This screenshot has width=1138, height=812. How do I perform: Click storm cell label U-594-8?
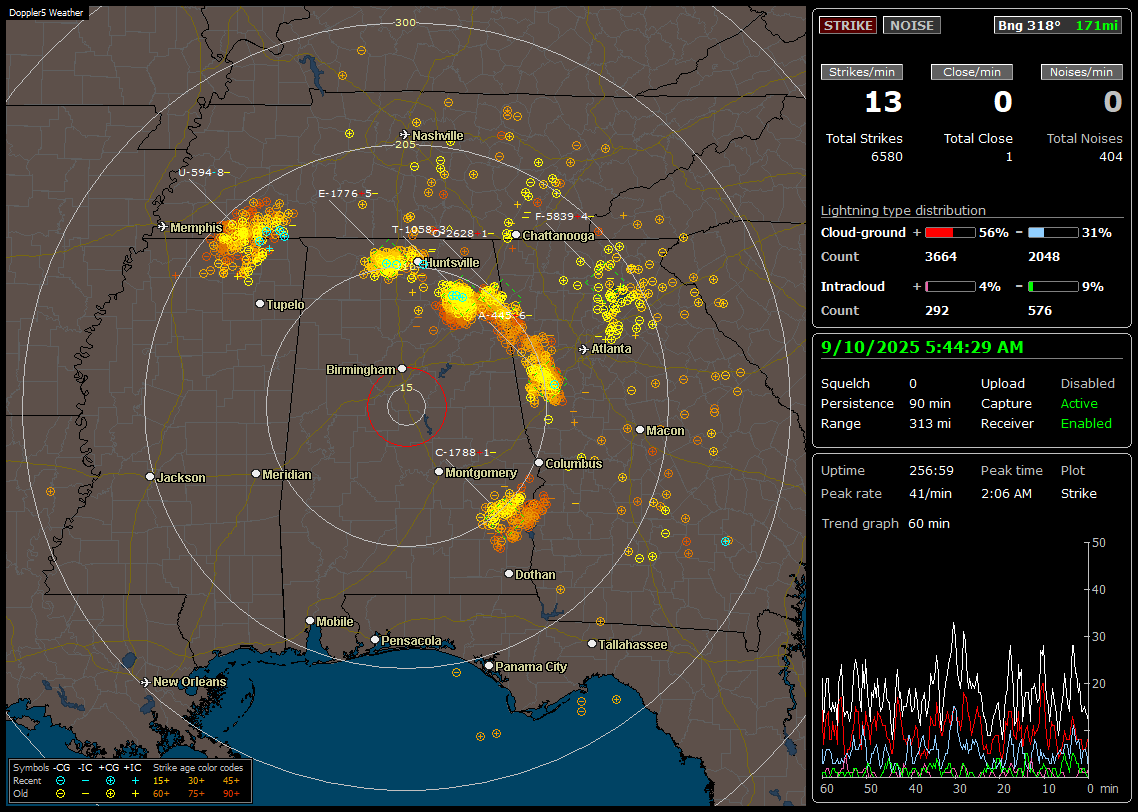point(204,173)
